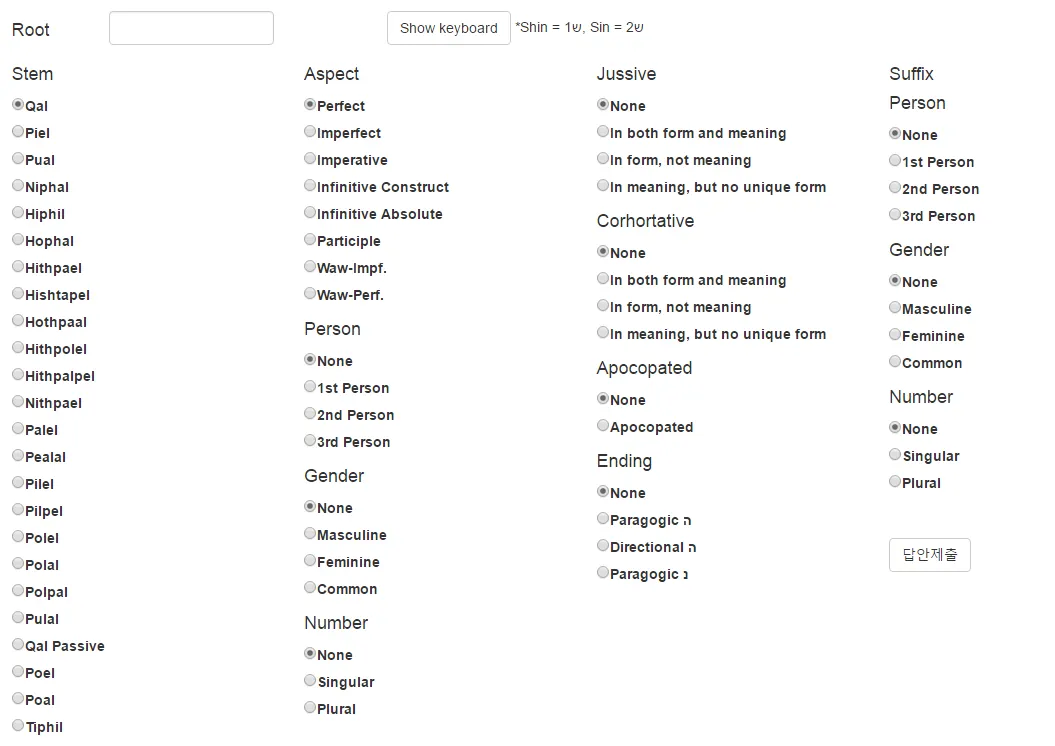Select Jussive 'In form, not meaning'
Screen dimensions: 1055x746
pyautogui.click(x=603, y=159)
